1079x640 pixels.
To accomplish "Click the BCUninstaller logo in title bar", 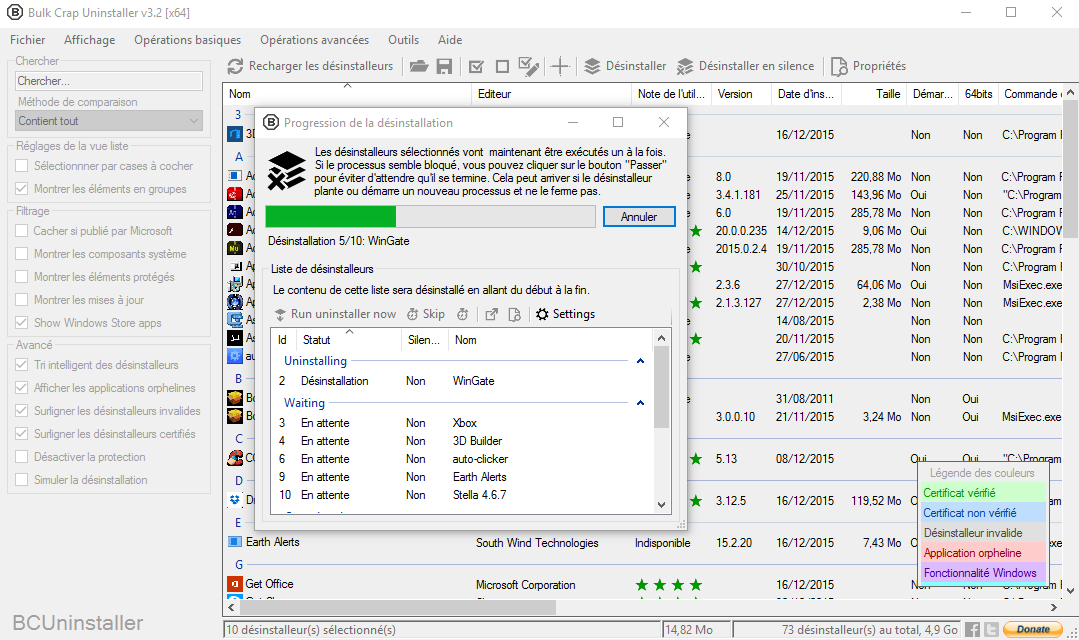I will coord(14,12).
